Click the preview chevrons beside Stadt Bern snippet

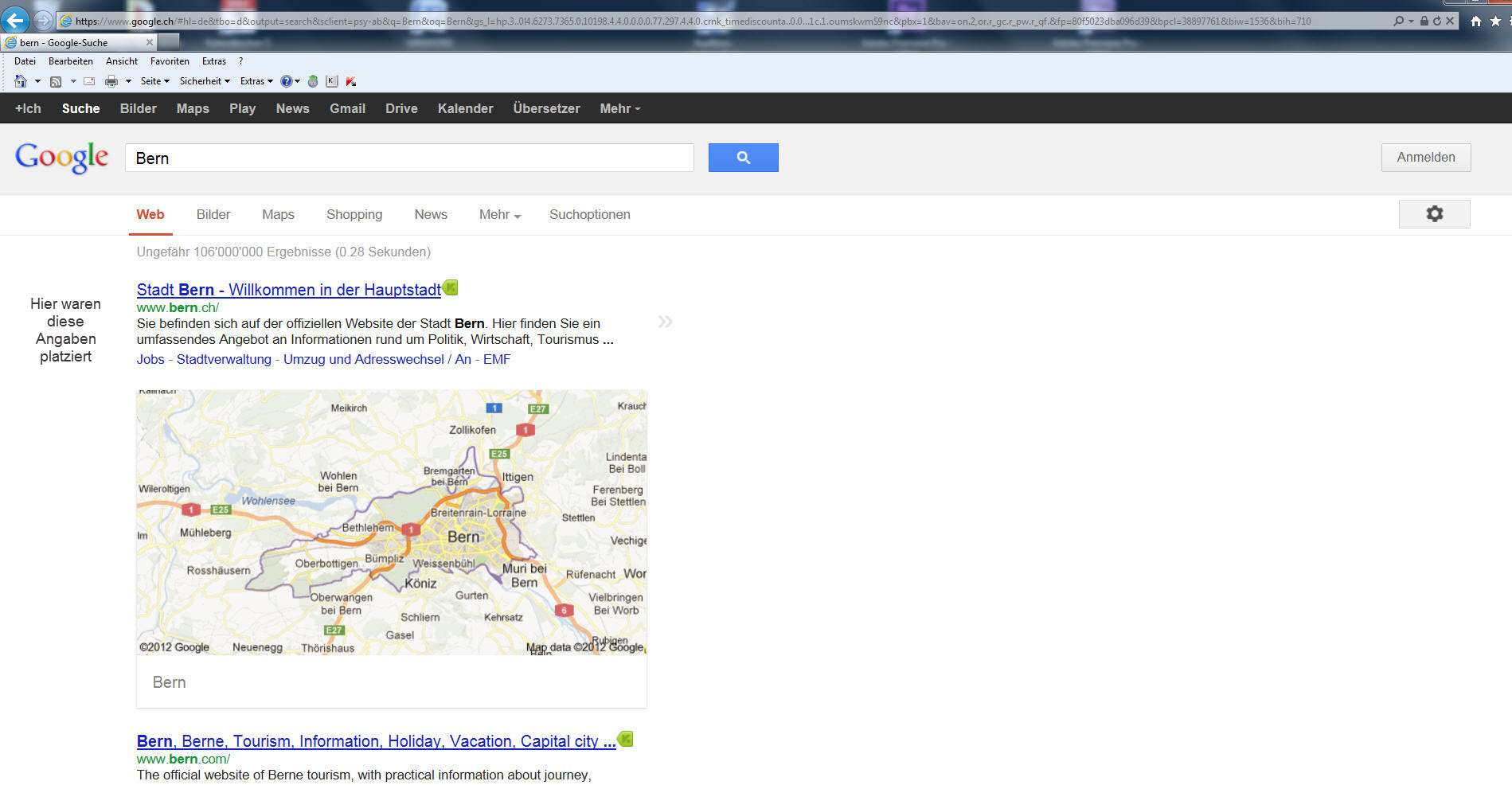click(665, 322)
